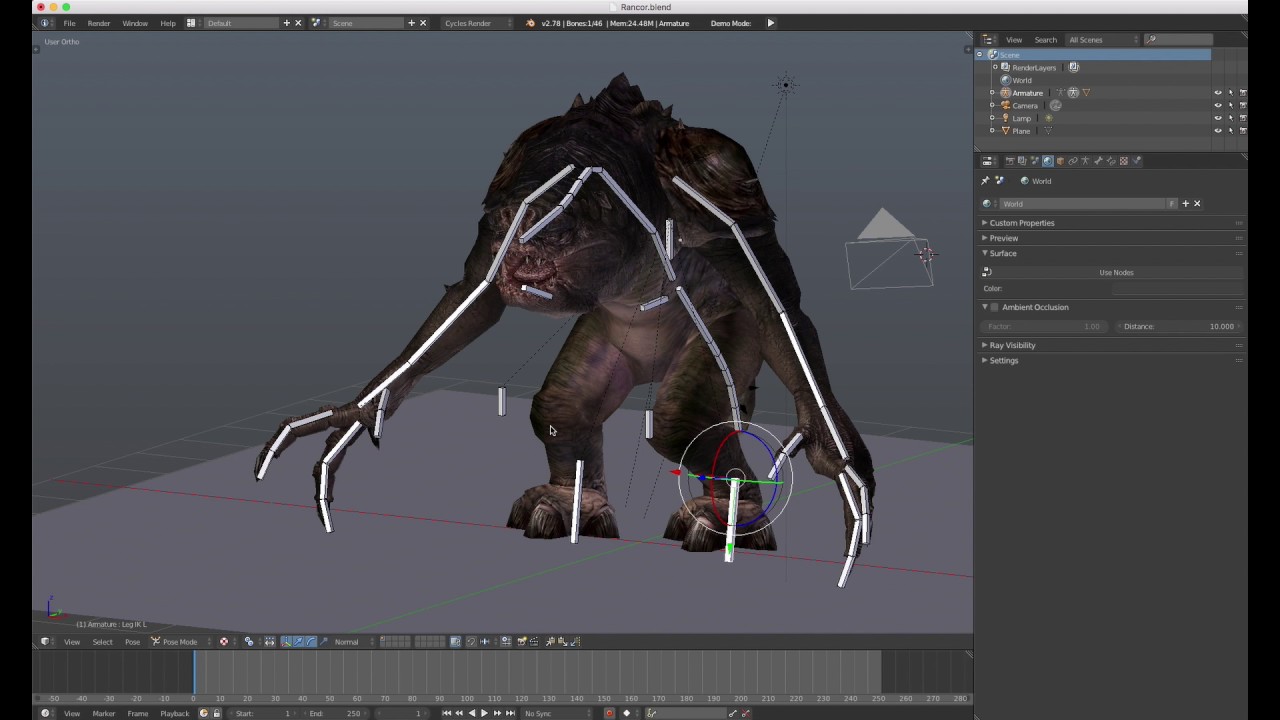
Task: Open the Render menu in top header
Action: 98,23
